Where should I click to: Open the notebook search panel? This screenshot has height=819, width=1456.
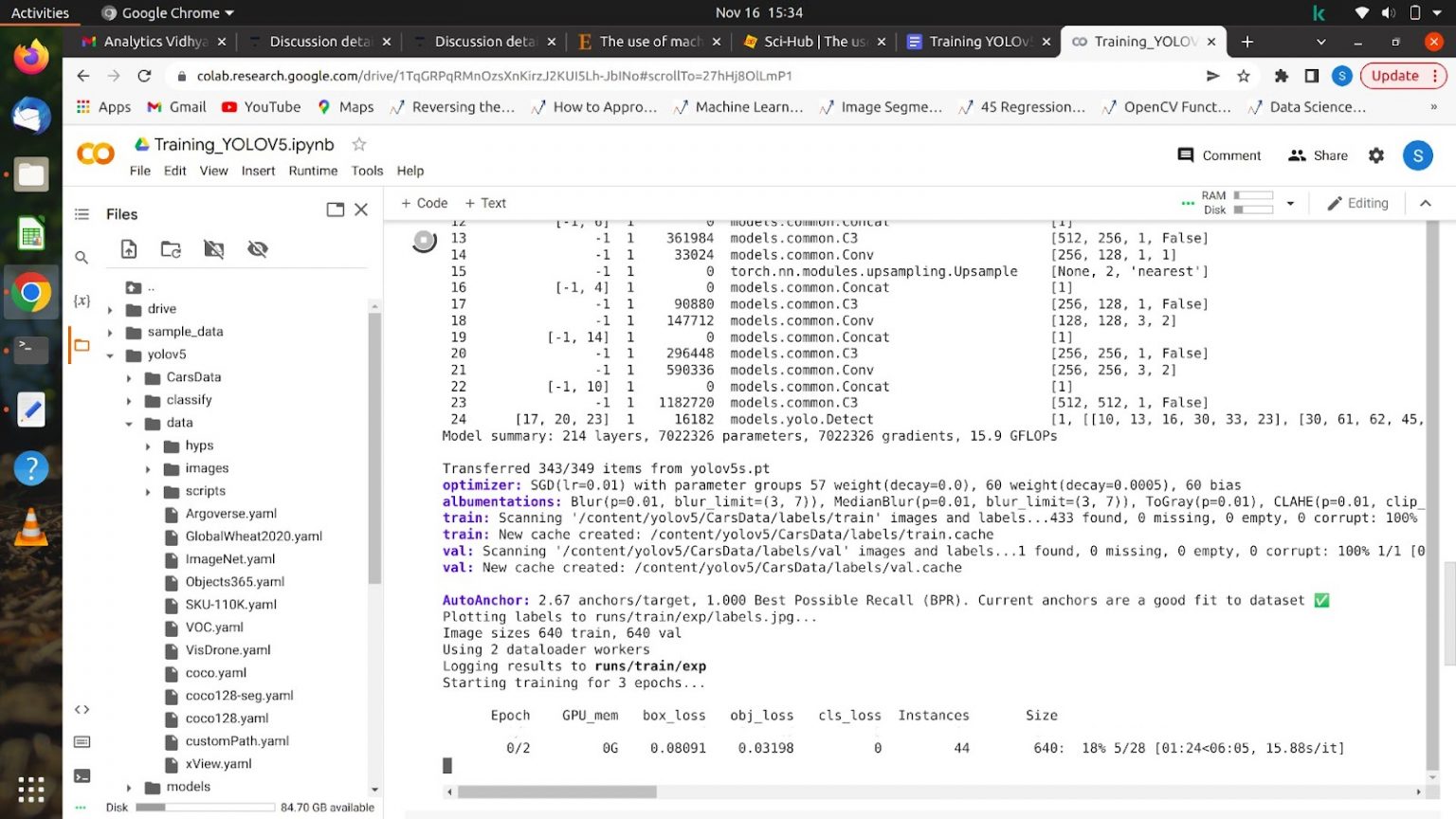point(81,257)
